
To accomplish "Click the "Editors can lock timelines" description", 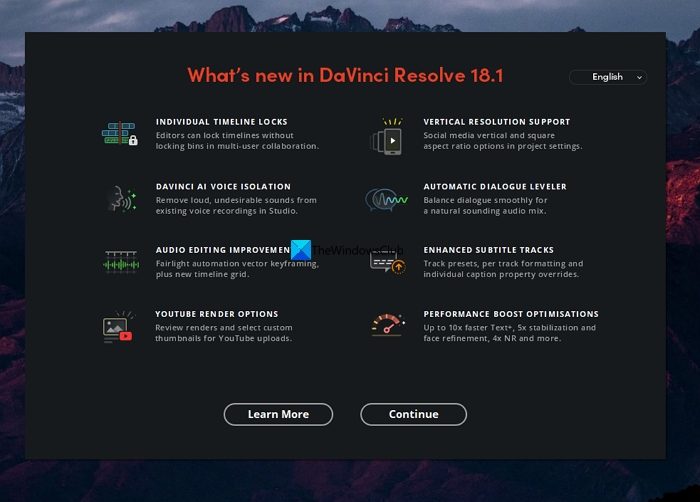I will click(x=238, y=141).
